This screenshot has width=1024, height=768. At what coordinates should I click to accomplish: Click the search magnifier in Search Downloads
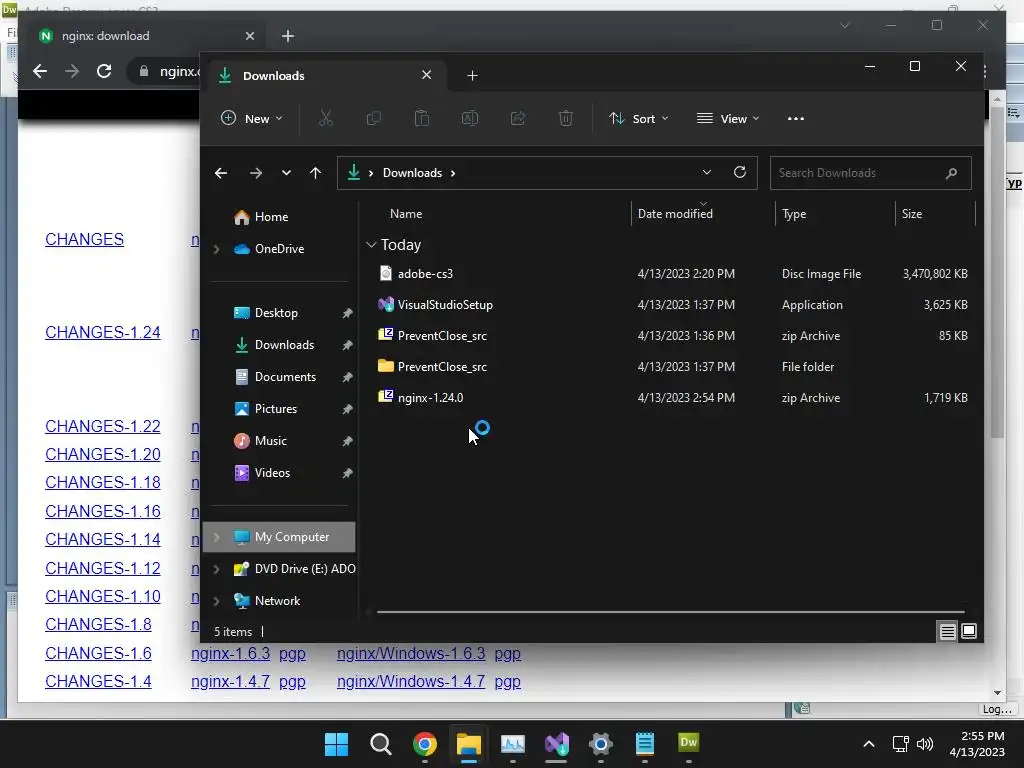[951, 173]
